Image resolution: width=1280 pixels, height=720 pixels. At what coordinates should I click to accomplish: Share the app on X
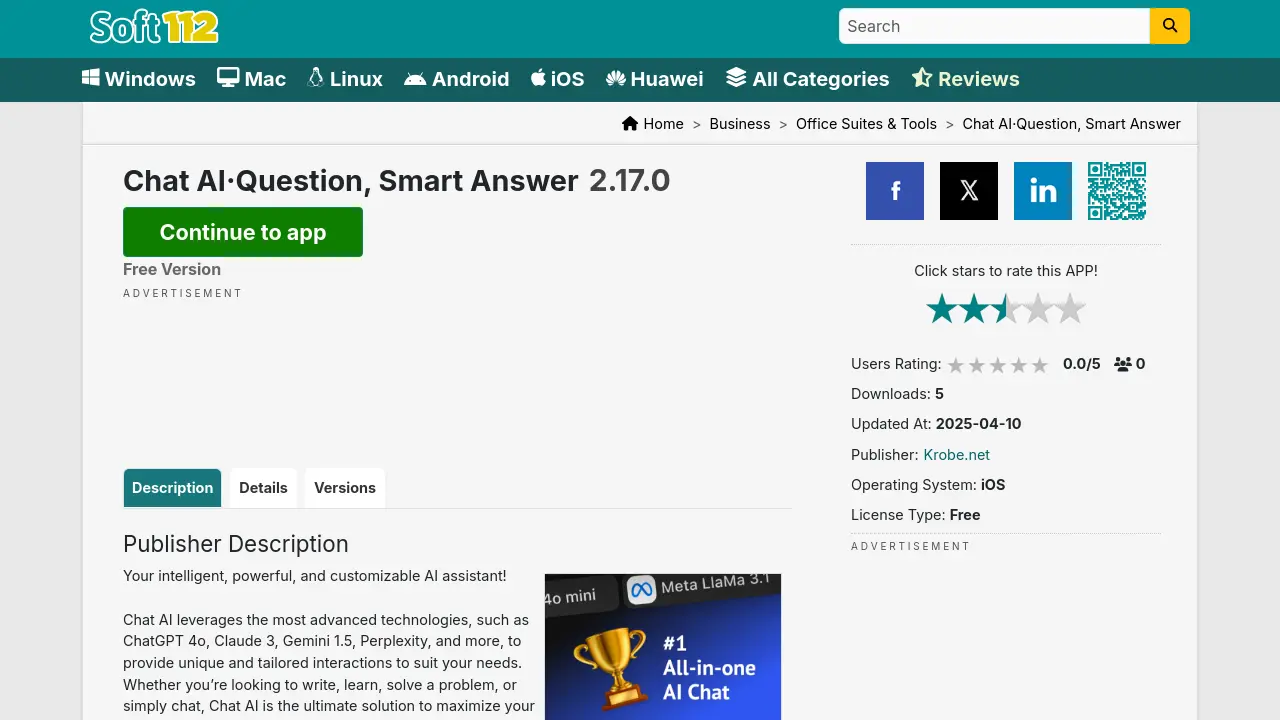pyautogui.click(x=969, y=191)
